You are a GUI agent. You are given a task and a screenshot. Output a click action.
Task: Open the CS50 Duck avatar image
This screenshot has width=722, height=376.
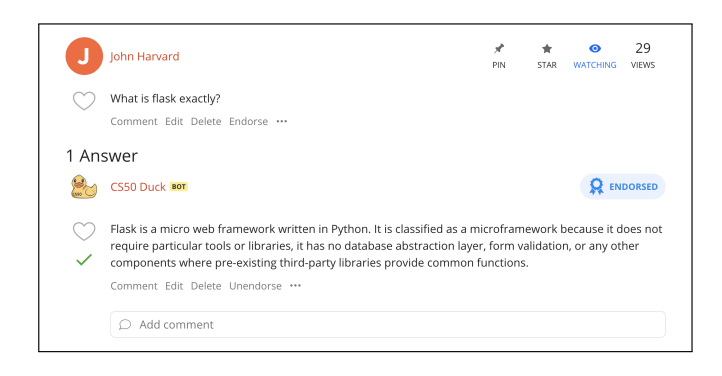84,187
